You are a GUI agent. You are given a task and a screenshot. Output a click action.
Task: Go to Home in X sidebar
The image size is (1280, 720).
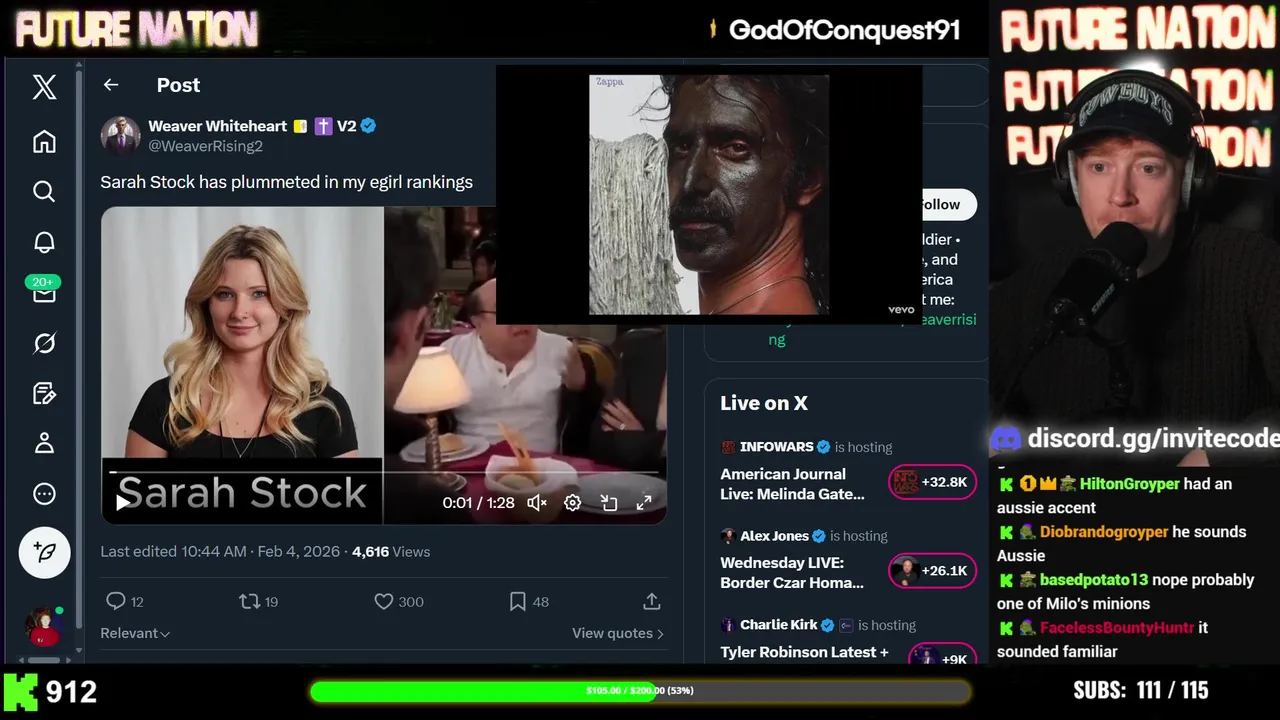44,141
